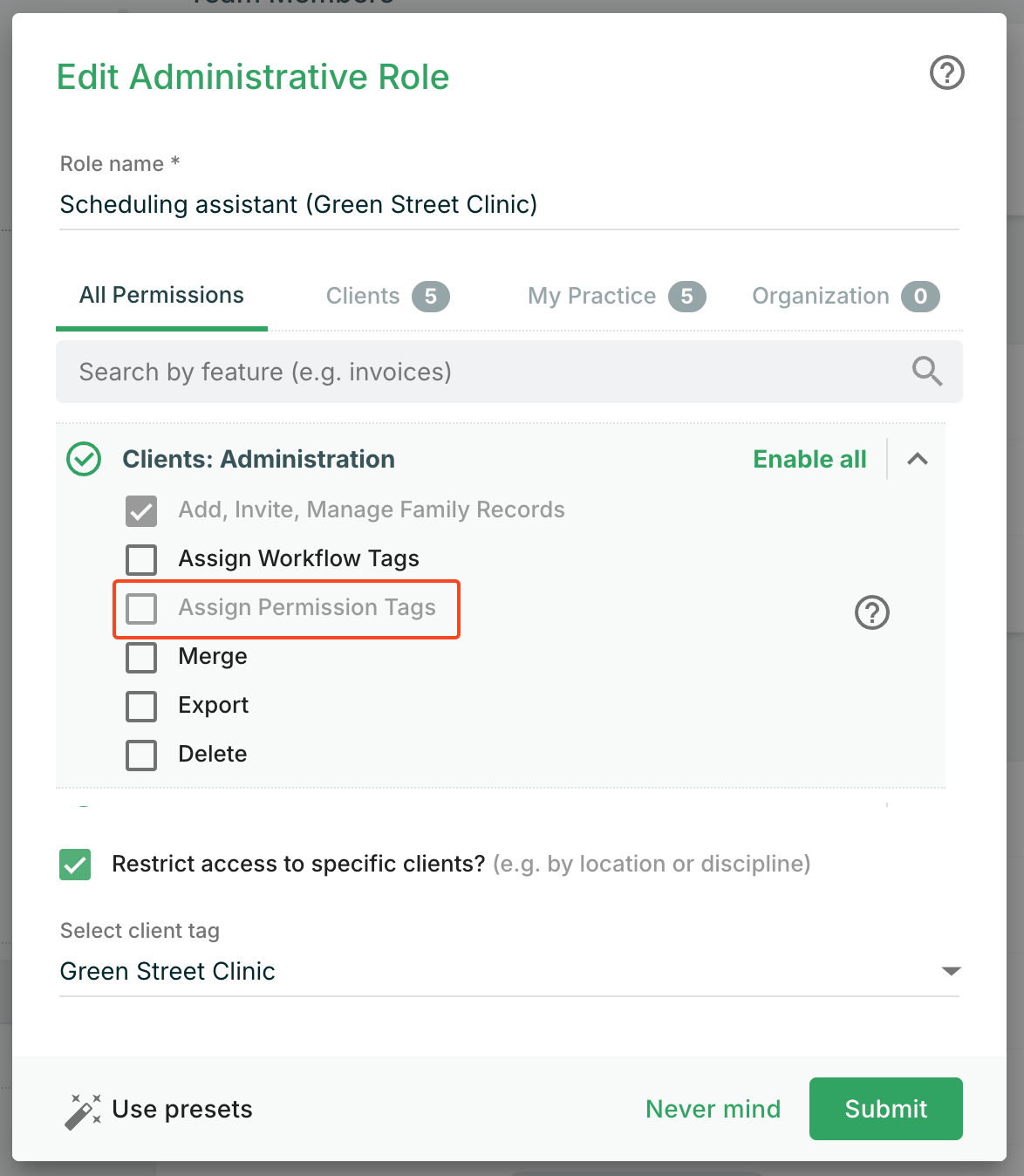Click the Never mind link
The image size is (1024, 1176).
[713, 1109]
